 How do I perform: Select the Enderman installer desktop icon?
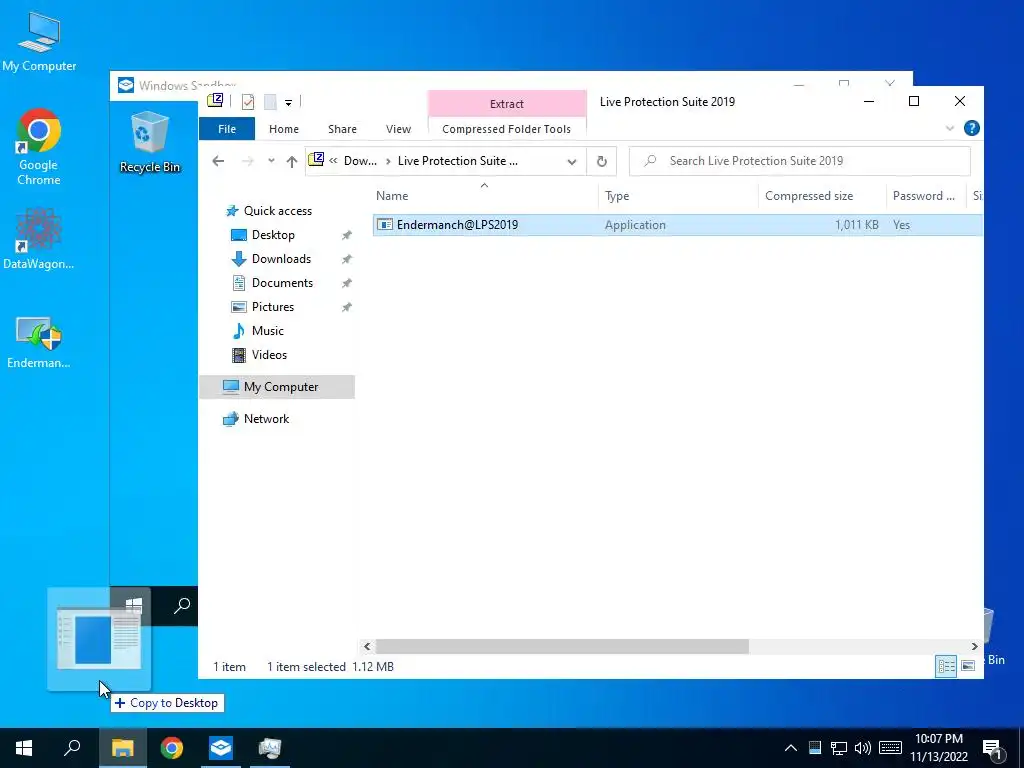pos(39,343)
